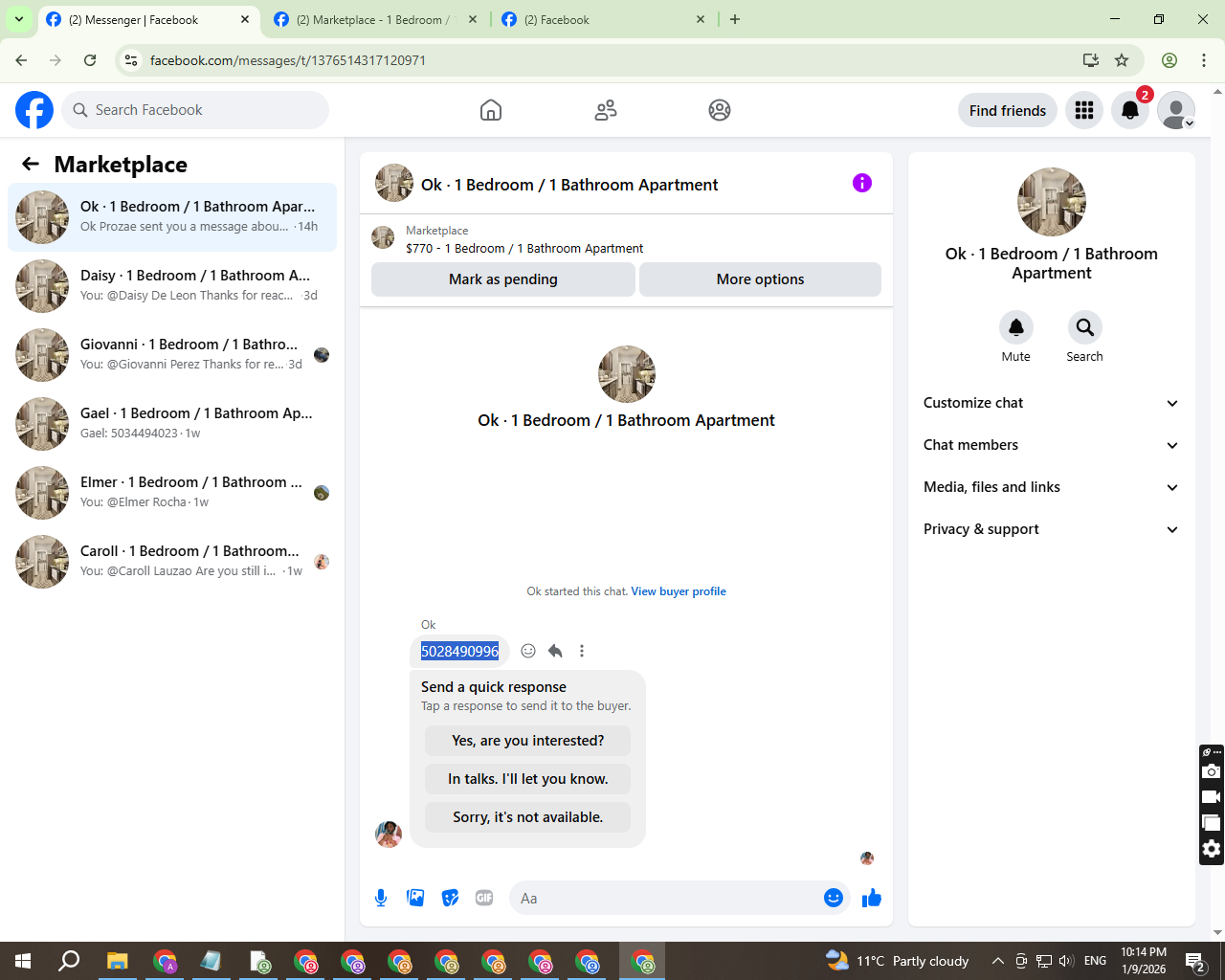Open the Gael conversation
Image resolution: width=1225 pixels, height=980 pixels.
(x=172, y=424)
